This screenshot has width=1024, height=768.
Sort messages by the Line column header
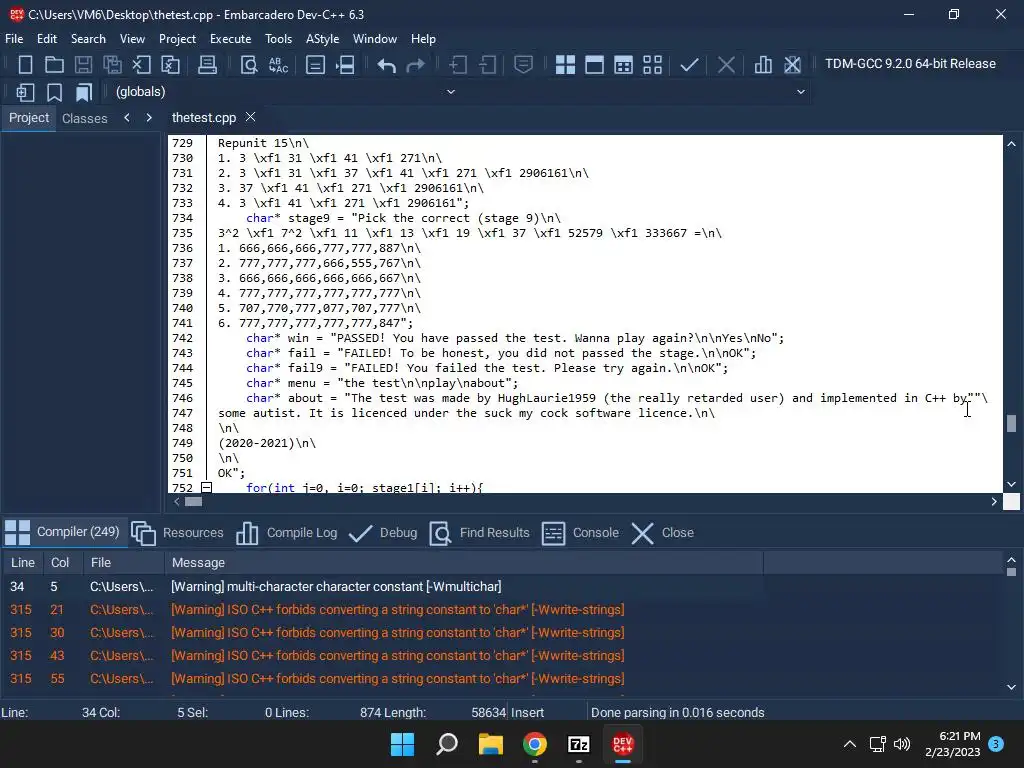(x=23, y=563)
